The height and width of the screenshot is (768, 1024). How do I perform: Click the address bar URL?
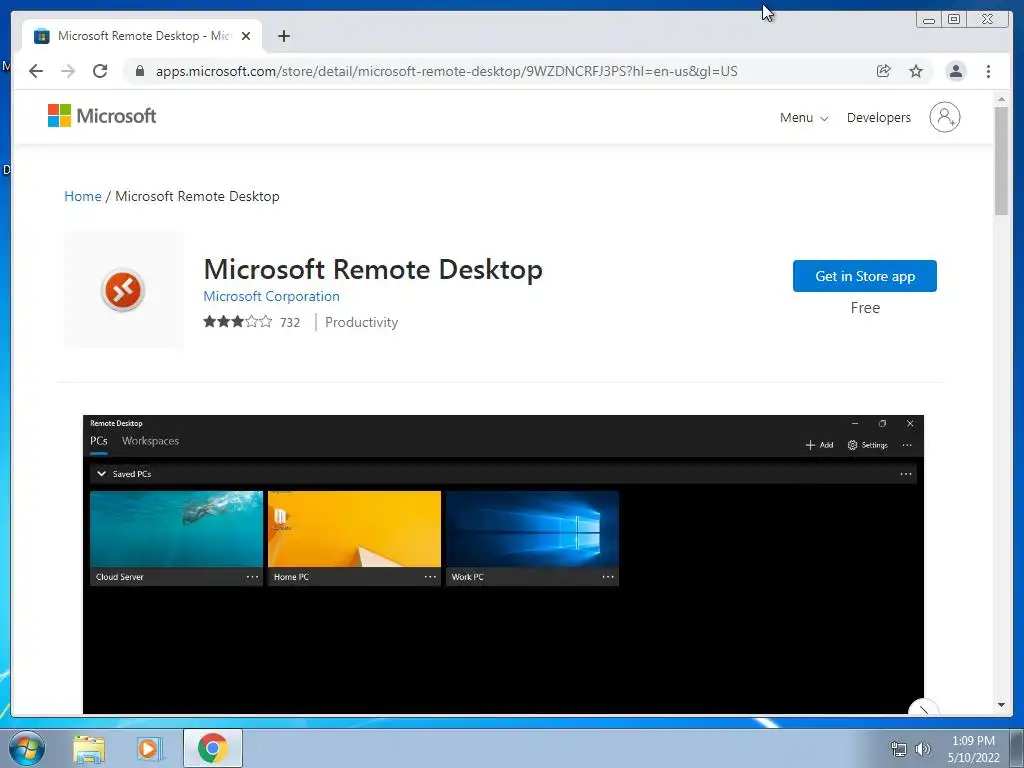[447, 71]
